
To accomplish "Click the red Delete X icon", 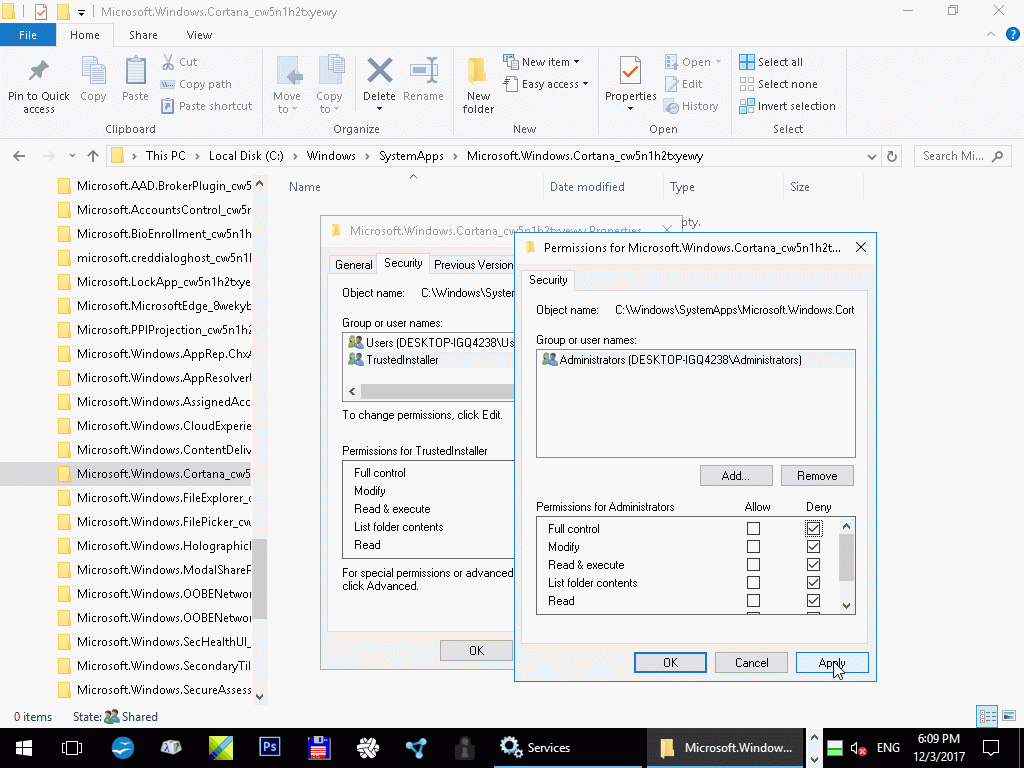I will (x=379, y=71).
